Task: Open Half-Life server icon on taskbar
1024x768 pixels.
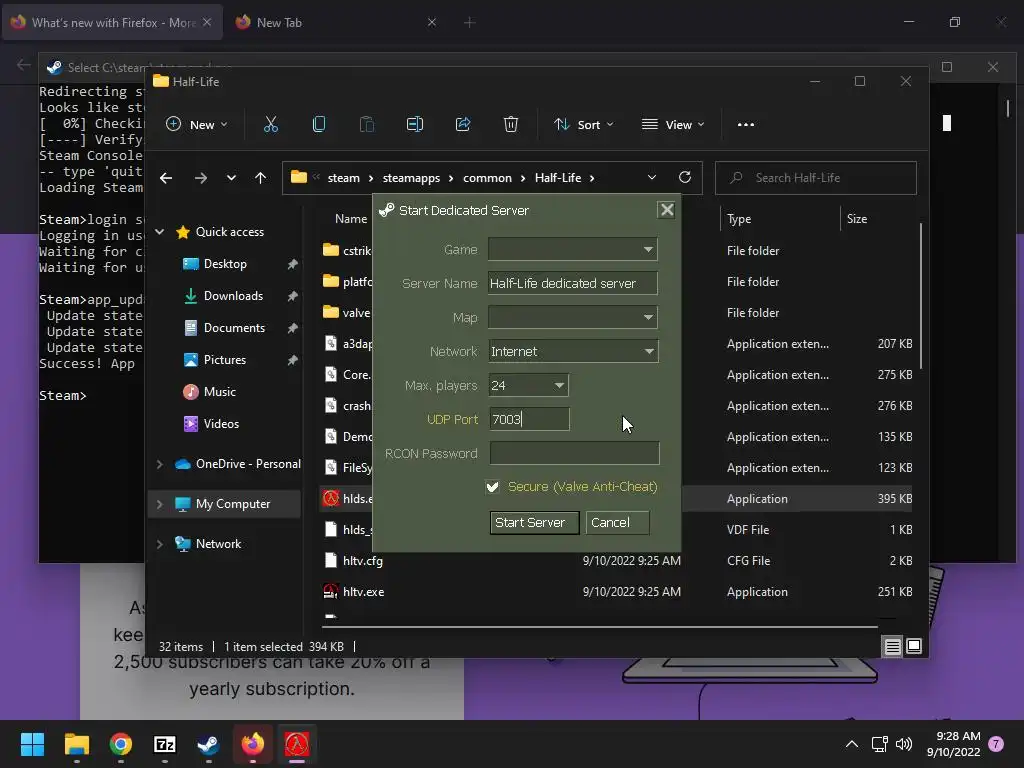Action: pyautogui.click(x=296, y=744)
